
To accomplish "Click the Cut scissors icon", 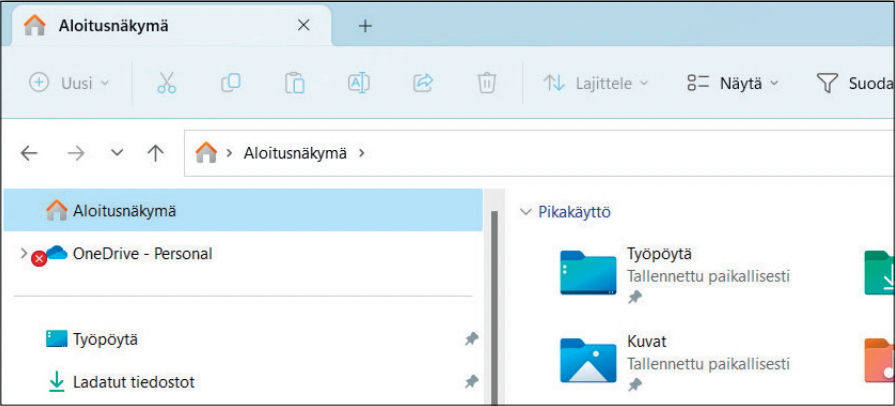I will pos(166,84).
